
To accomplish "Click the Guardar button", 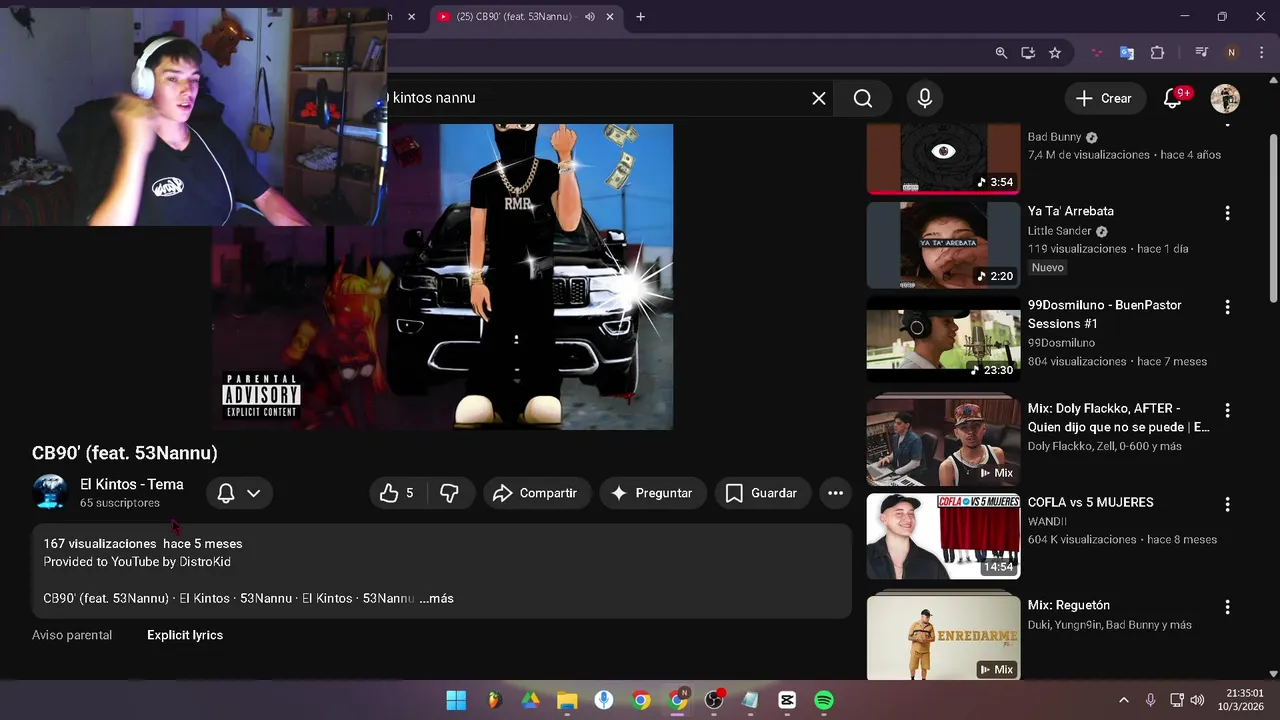I will [761, 493].
